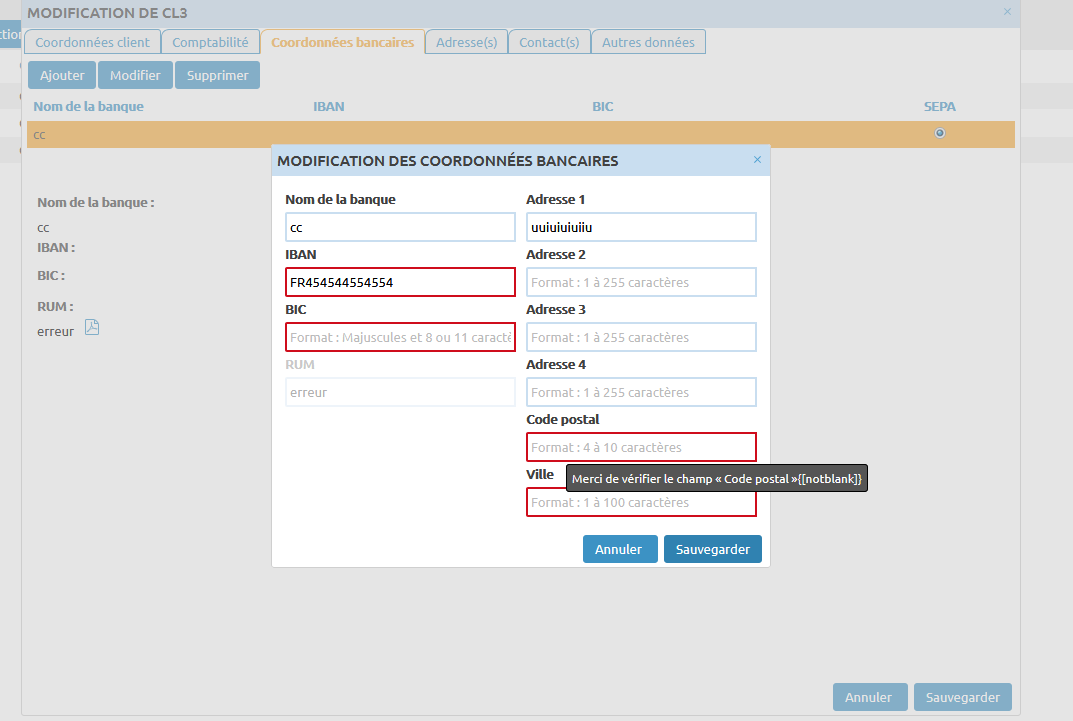Click the Supprimer button

coord(217,75)
